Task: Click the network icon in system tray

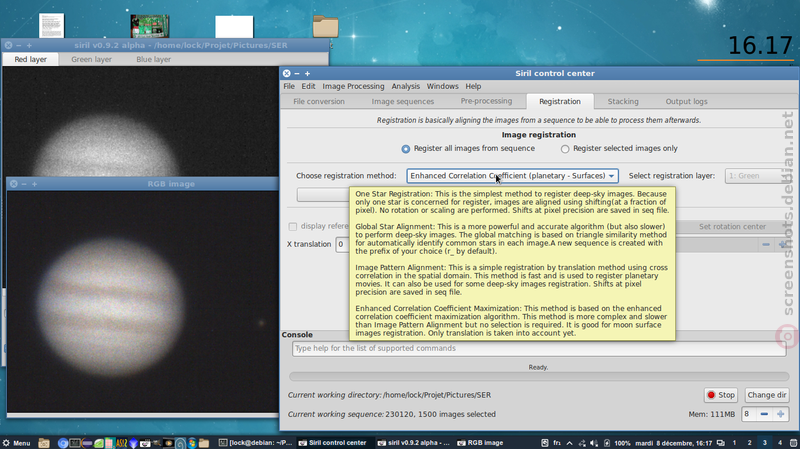Action: pyautogui.click(x=582, y=443)
